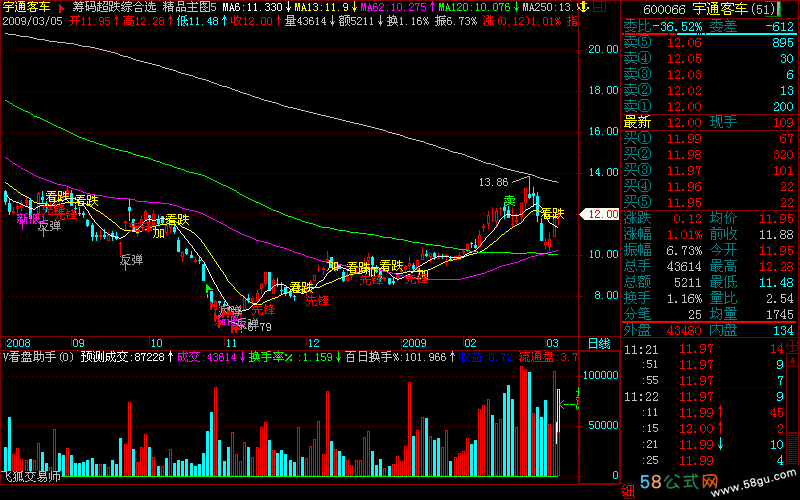Screen dimensions: 800x500
Task: Select the 11:21 tick row with volume 14
Action: (704, 349)
